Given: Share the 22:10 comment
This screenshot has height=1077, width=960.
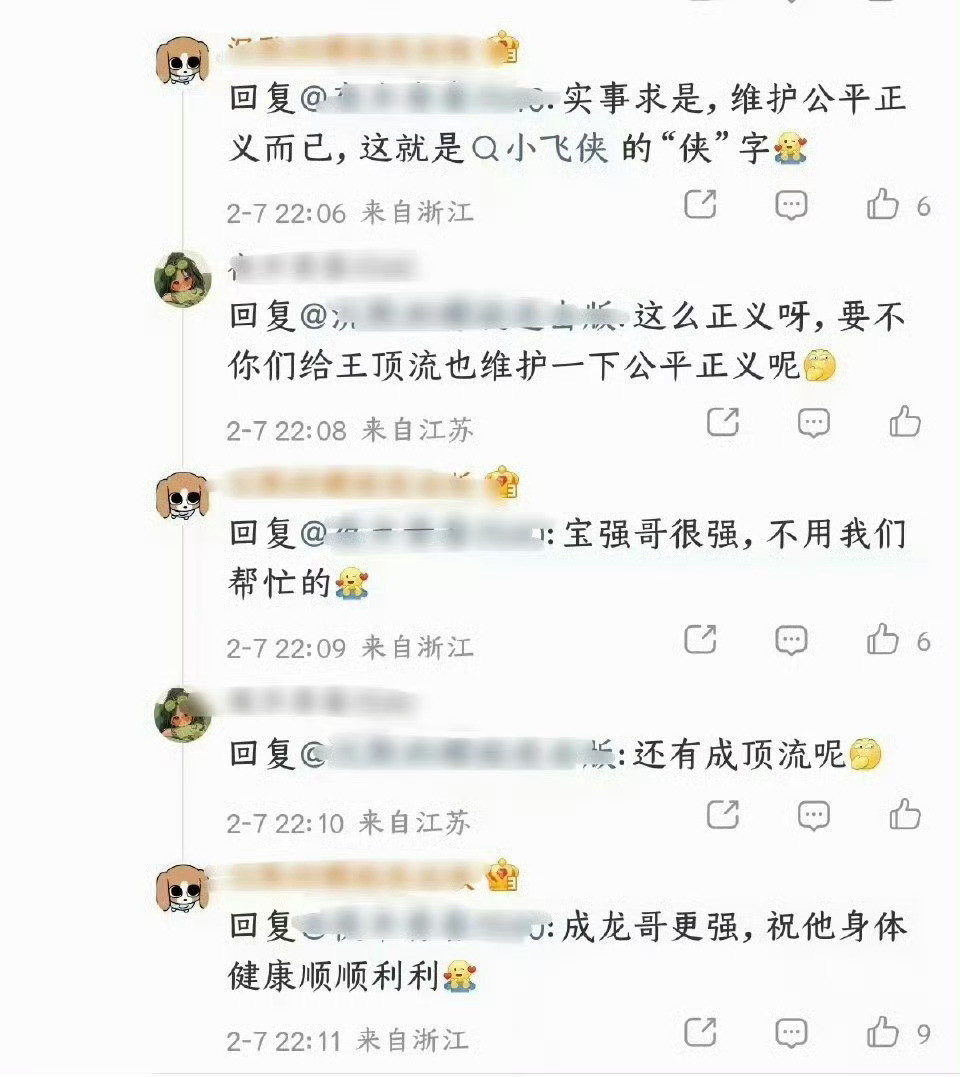Looking at the screenshot, I should point(723,815).
